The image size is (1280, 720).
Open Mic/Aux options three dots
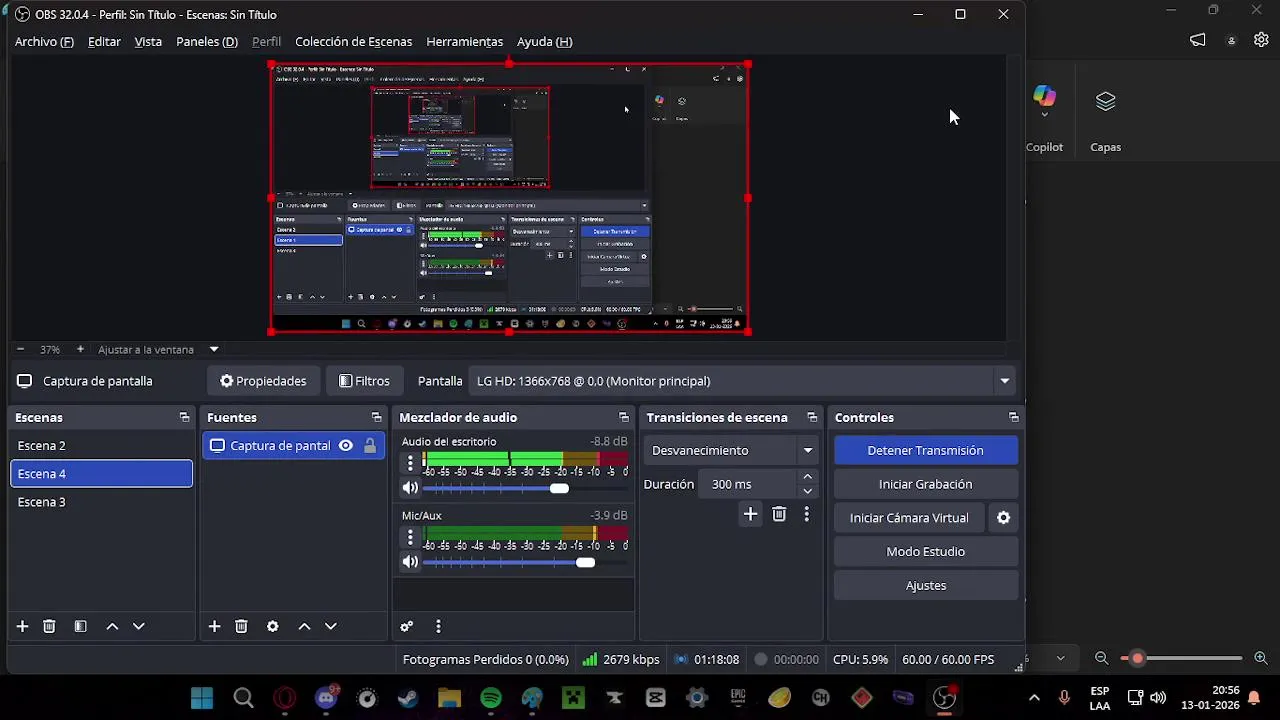(x=410, y=537)
